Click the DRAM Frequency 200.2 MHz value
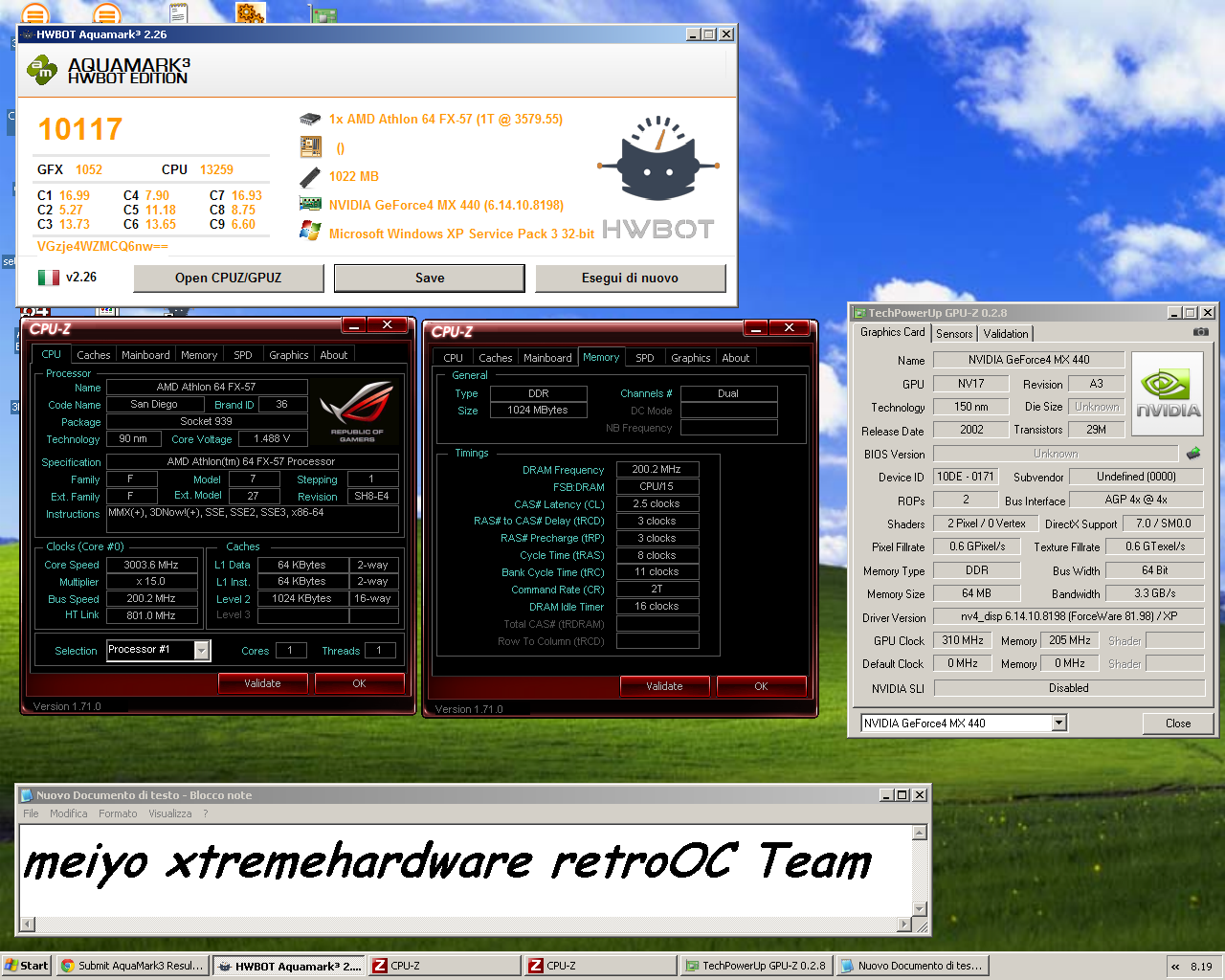The width and height of the screenshot is (1225, 980). pos(657,470)
